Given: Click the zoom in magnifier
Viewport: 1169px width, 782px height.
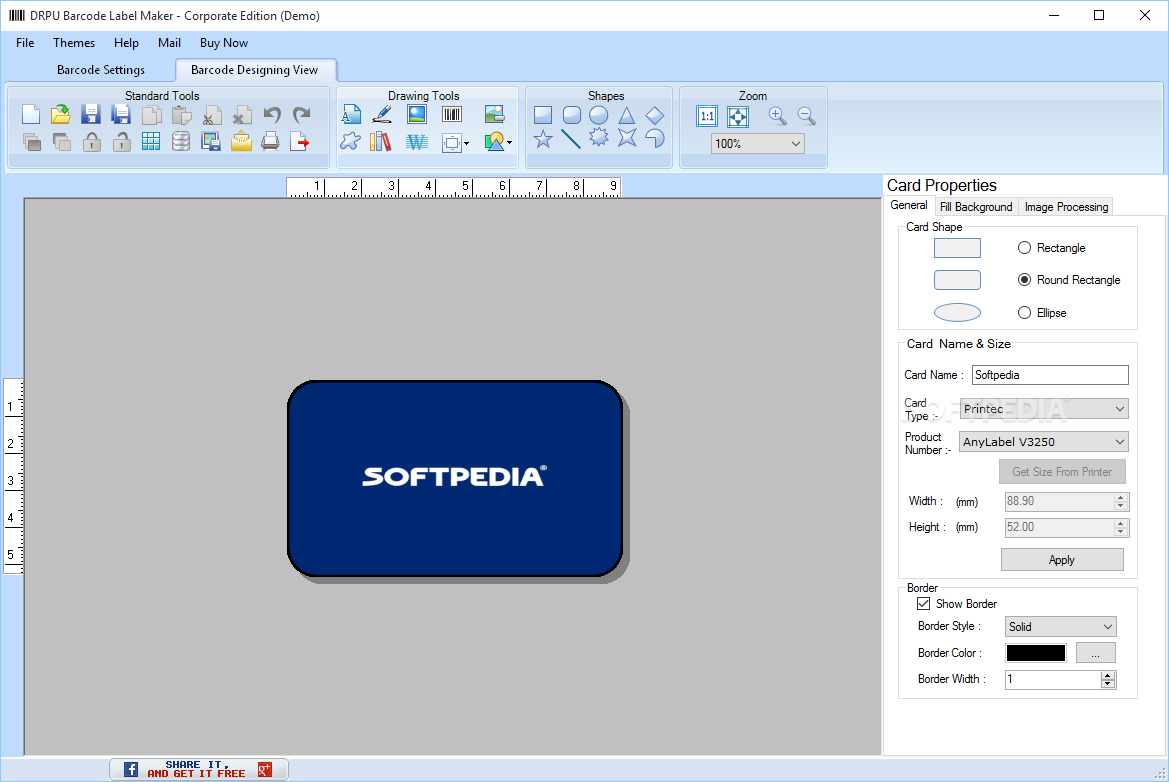Looking at the screenshot, I should click(x=778, y=116).
